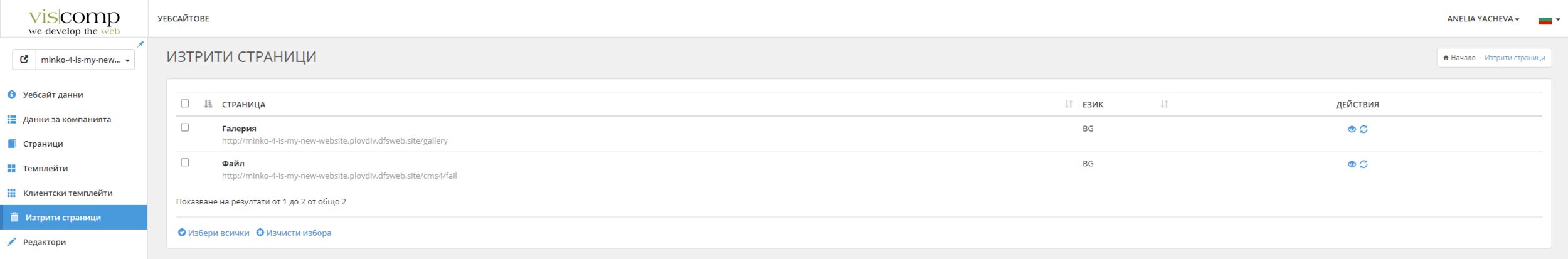Click the eye preview icon for Галерия

coord(1352,129)
